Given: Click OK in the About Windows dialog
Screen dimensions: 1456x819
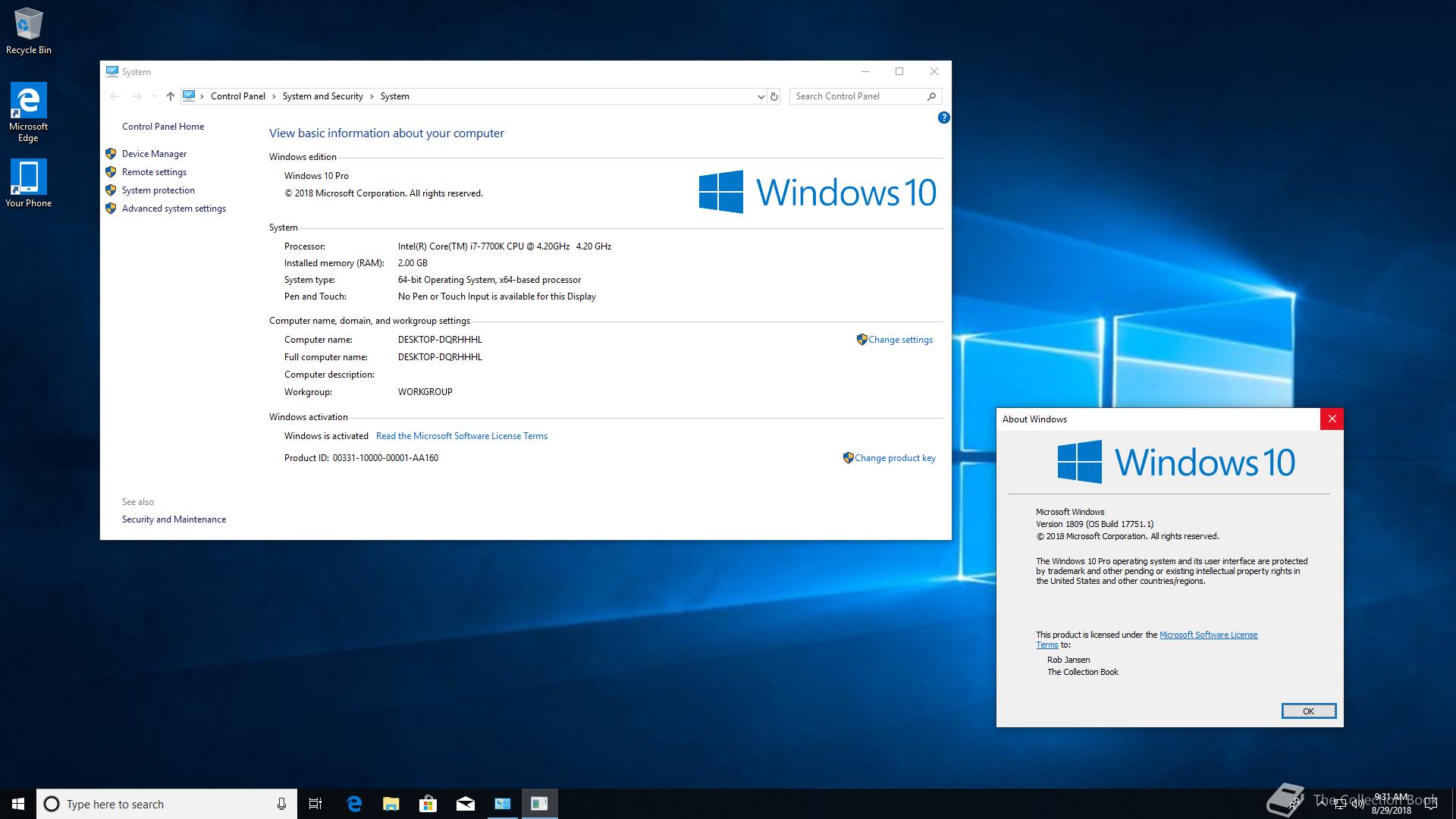Looking at the screenshot, I should [1308, 711].
